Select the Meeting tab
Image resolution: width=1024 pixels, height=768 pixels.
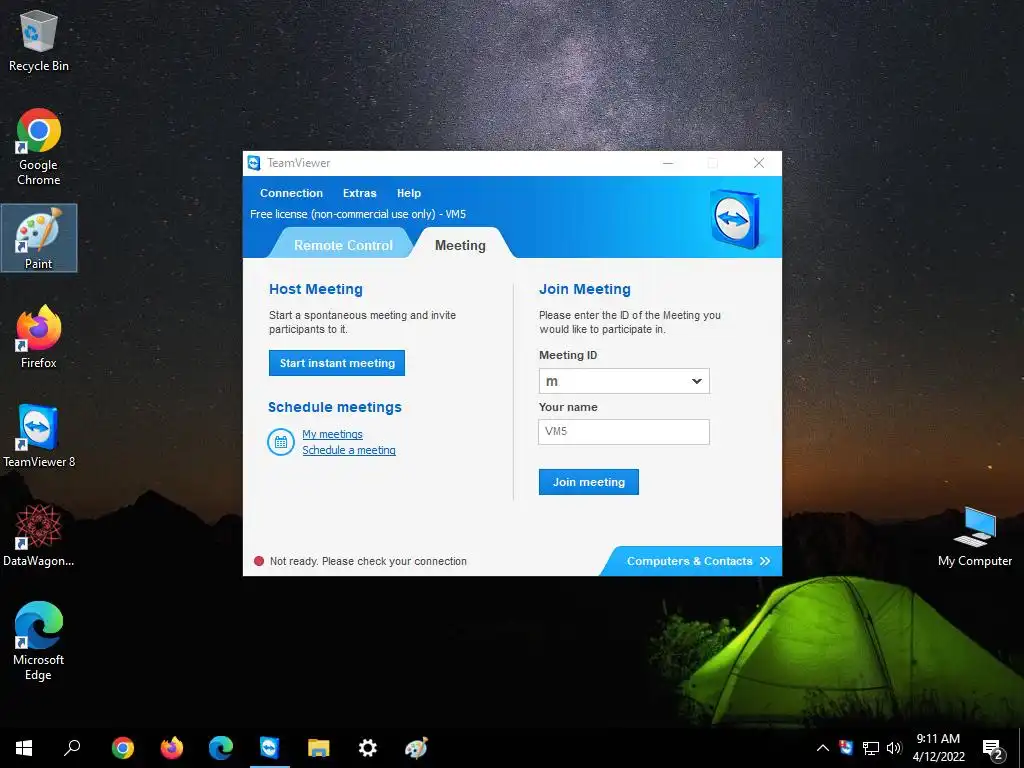[x=460, y=245]
